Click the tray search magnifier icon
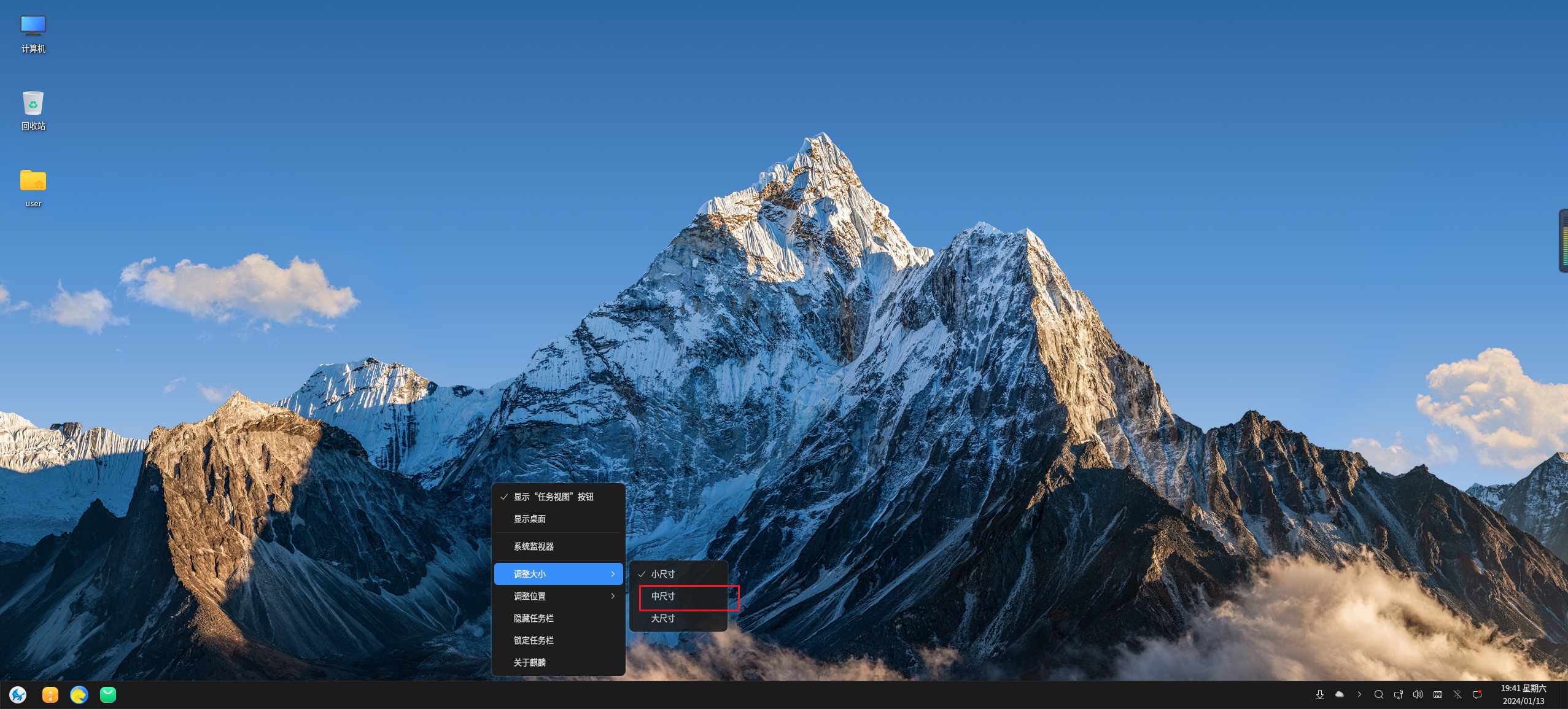The width and height of the screenshot is (1568, 709). [1378, 694]
